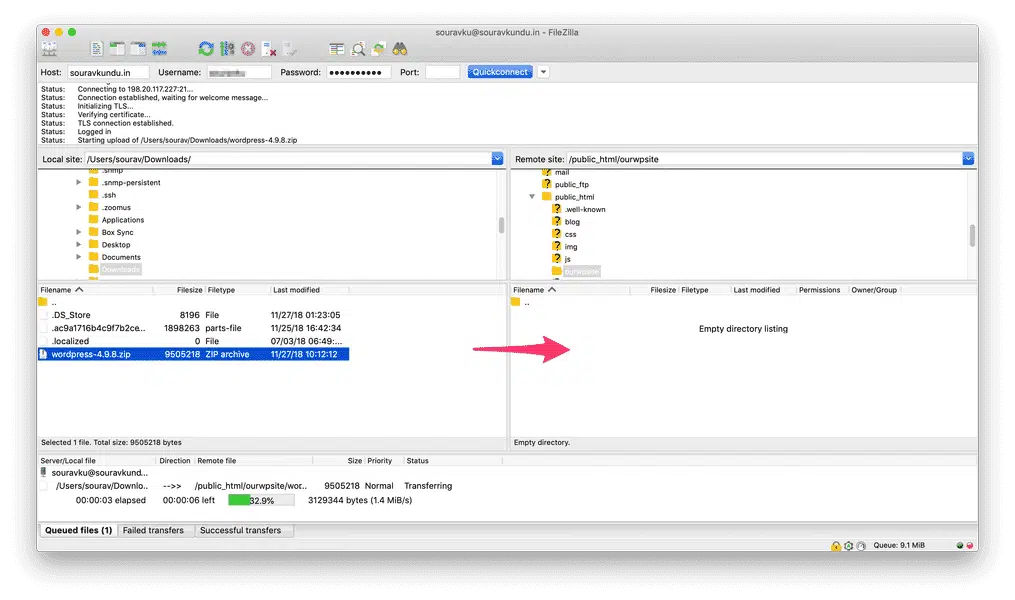1015x600 pixels.
Task: Expand the Documents folder in local tree
Action: [79, 257]
